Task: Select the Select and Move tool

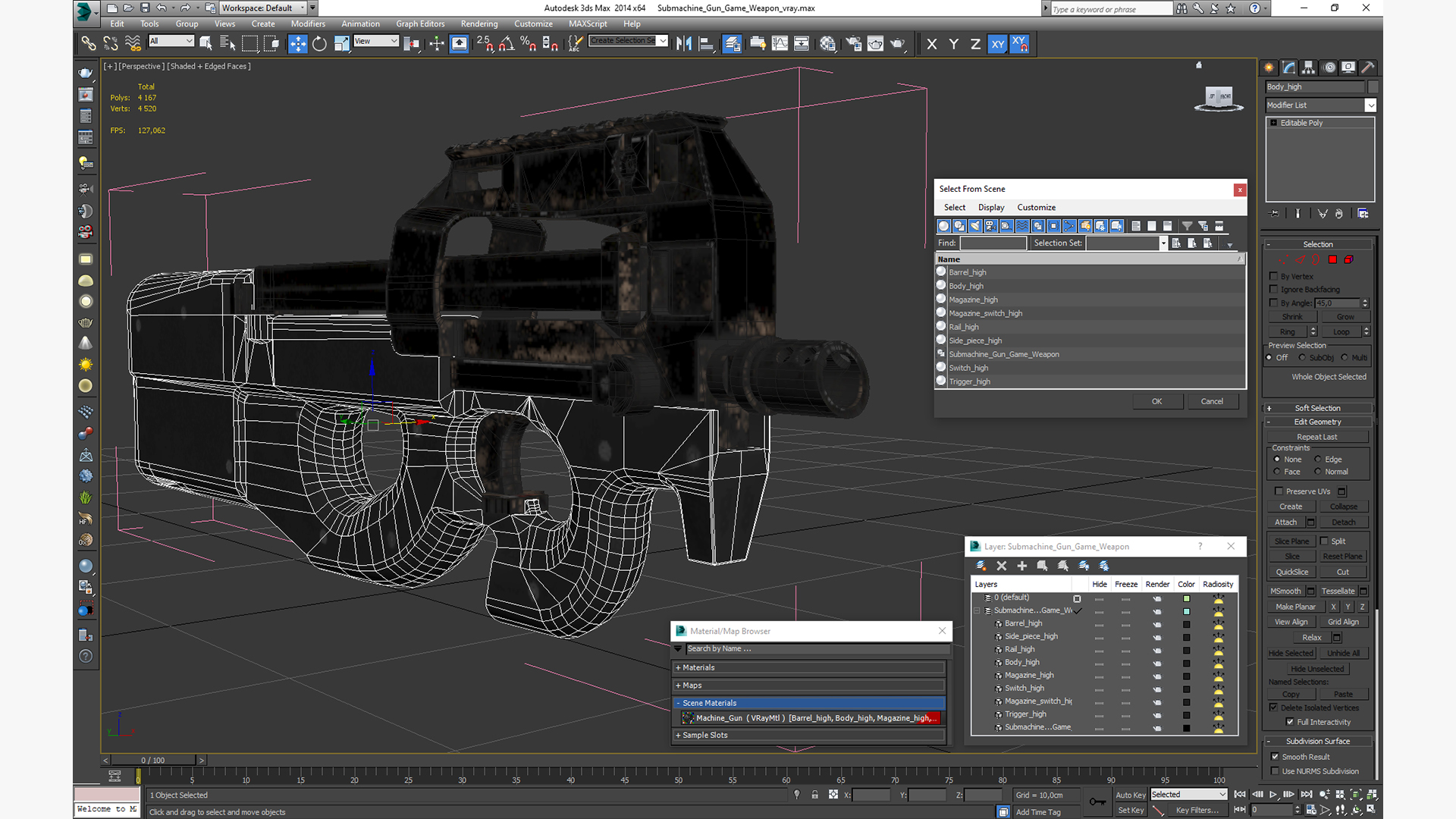Action: tap(298, 44)
